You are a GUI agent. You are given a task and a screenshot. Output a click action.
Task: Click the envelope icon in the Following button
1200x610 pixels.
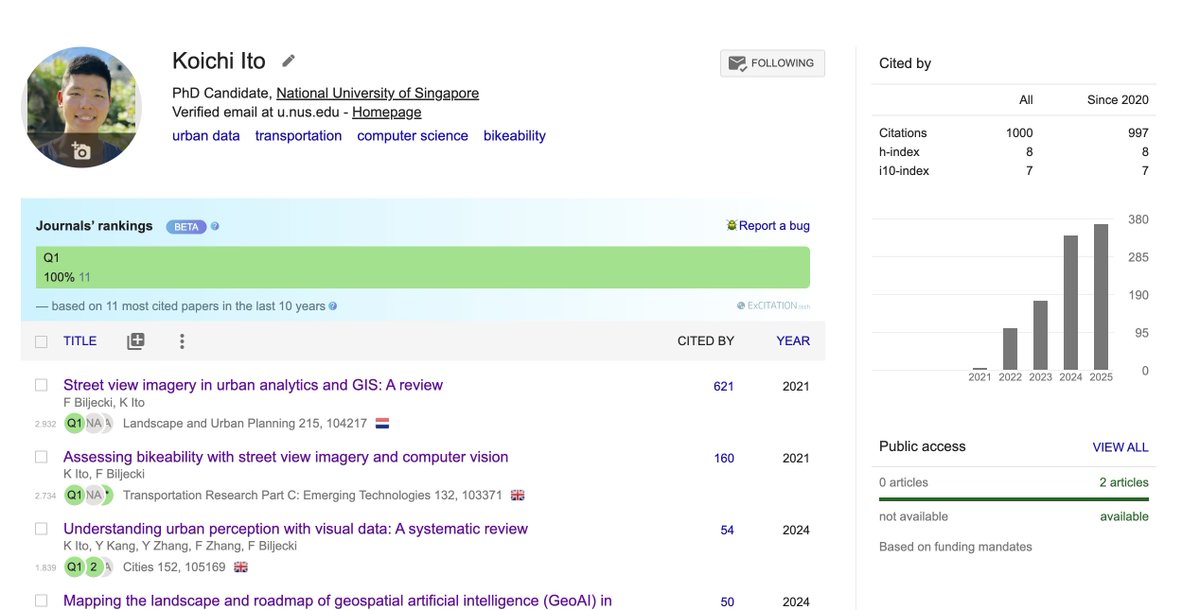click(x=737, y=63)
